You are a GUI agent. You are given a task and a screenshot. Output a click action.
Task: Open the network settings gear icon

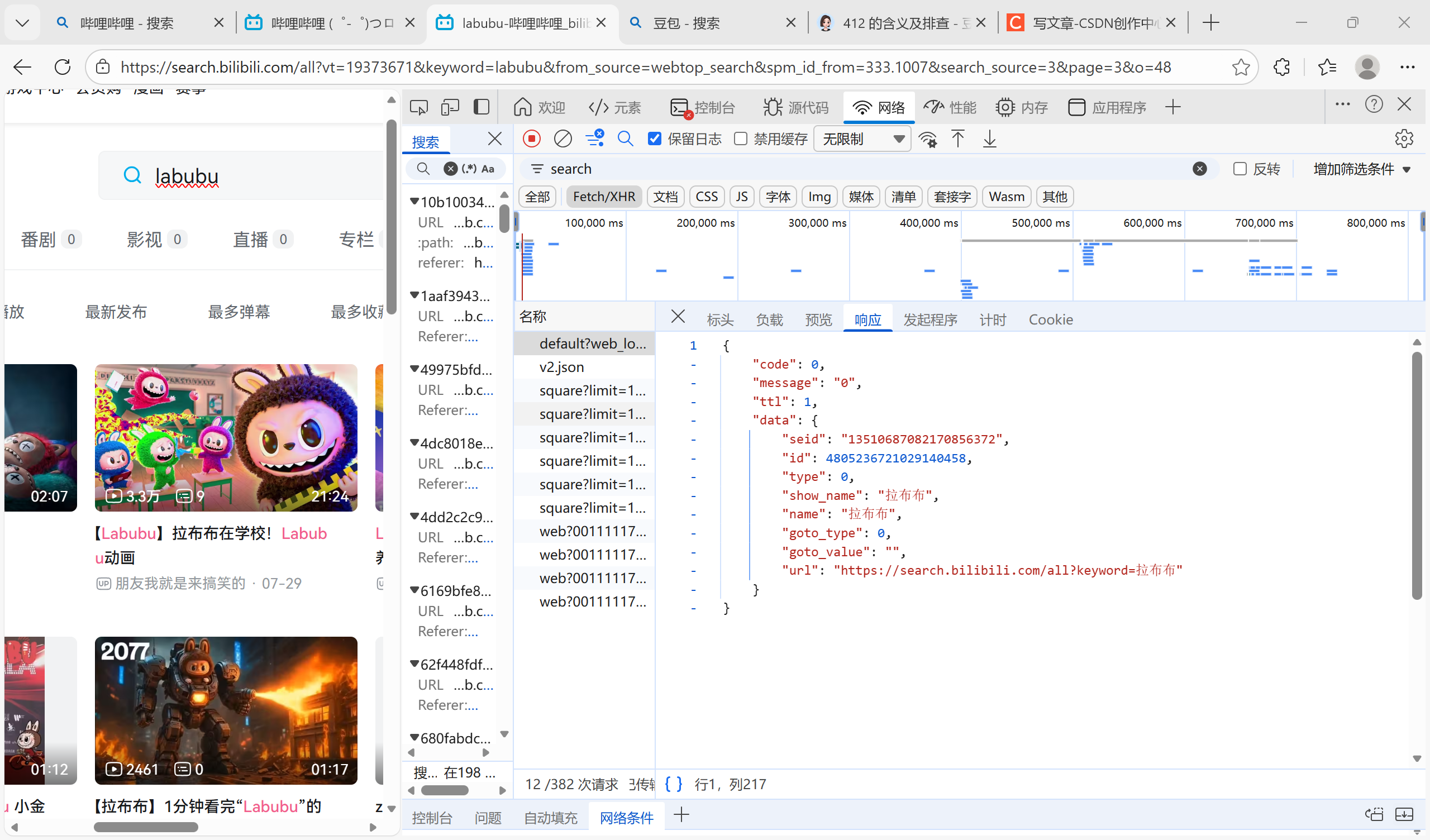click(1403, 139)
